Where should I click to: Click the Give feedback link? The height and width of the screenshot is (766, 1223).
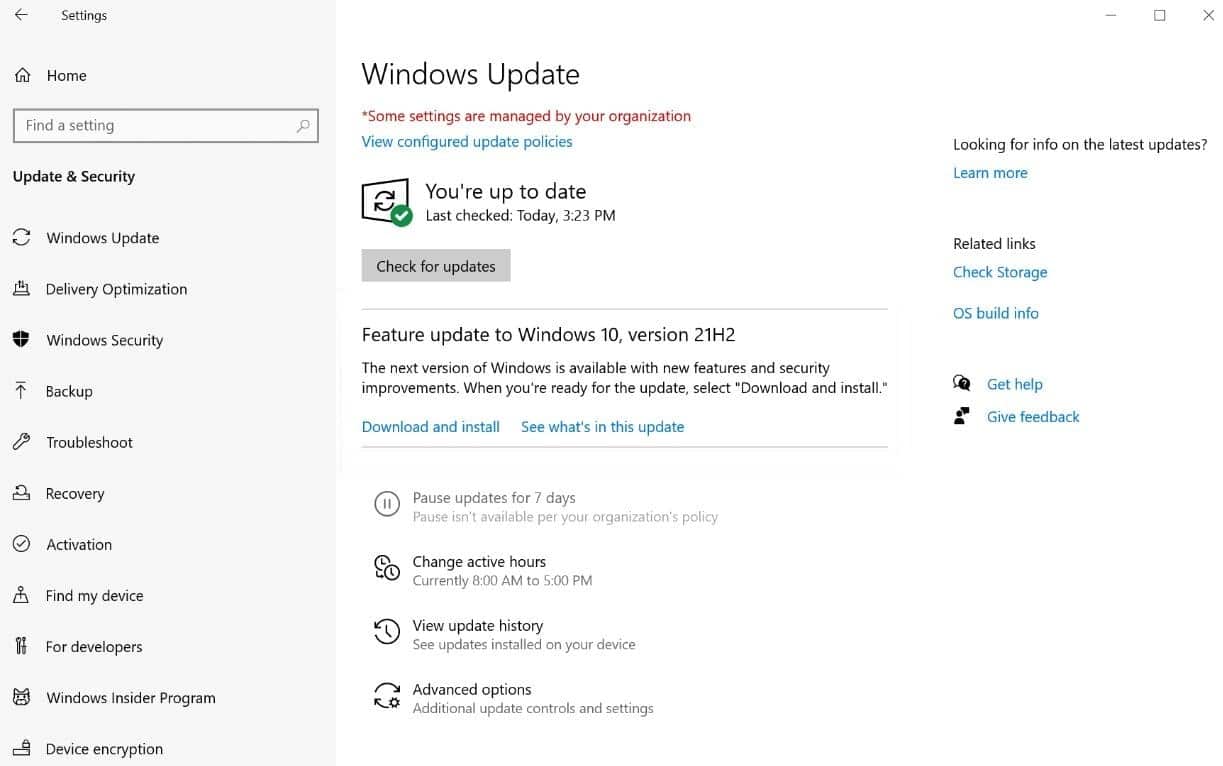point(1033,417)
